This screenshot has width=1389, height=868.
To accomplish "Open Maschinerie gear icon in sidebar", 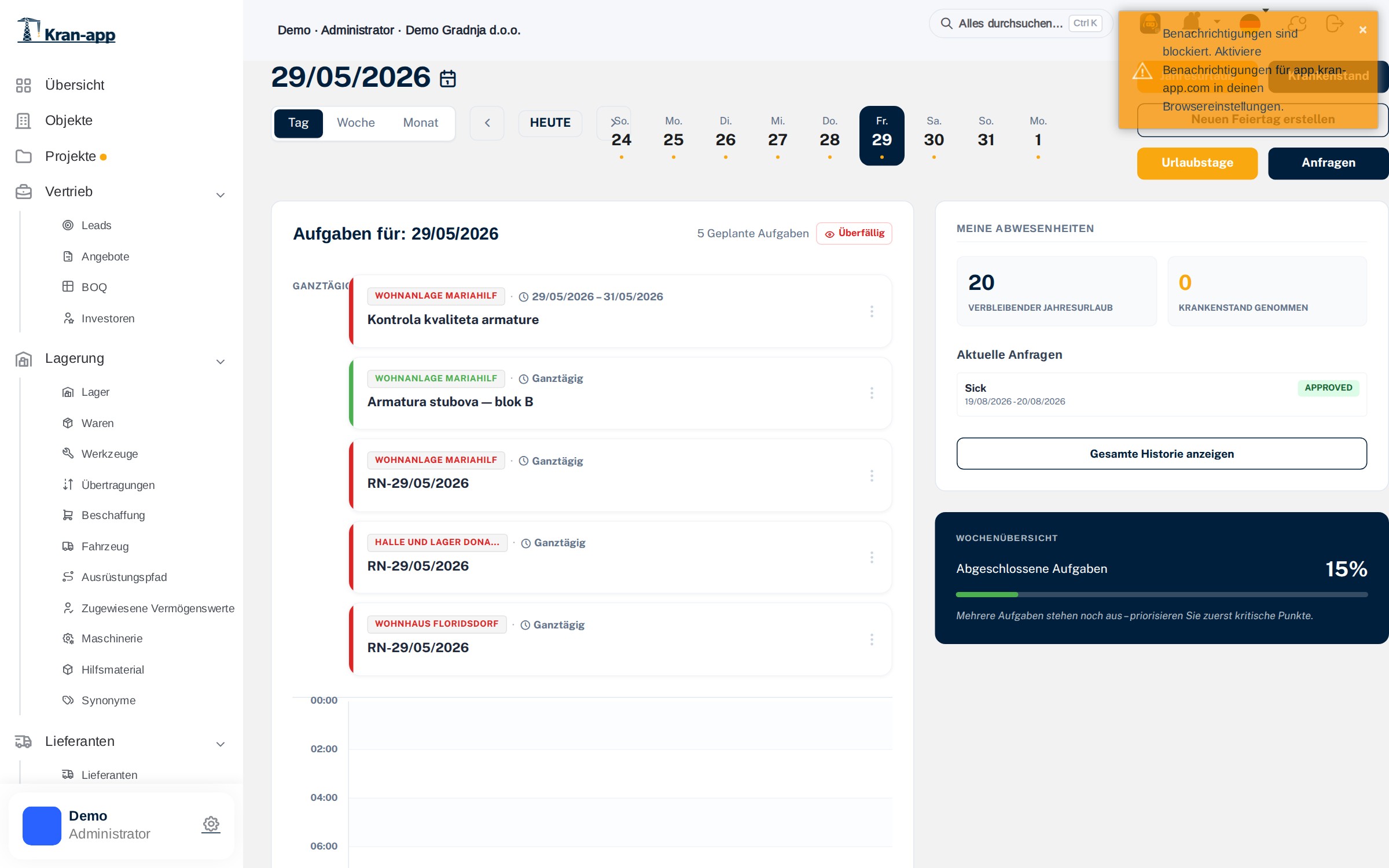I will pyautogui.click(x=68, y=638).
